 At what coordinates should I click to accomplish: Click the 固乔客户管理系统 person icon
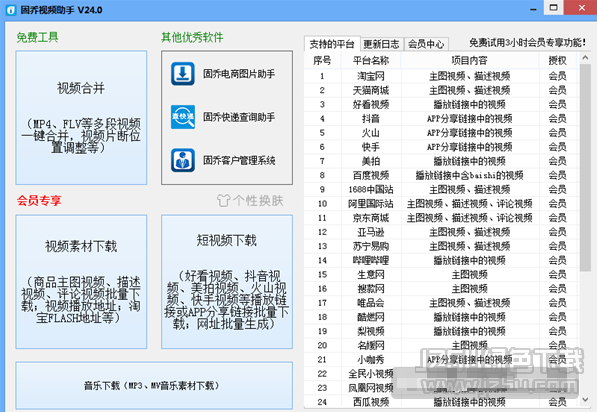(x=183, y=160)
